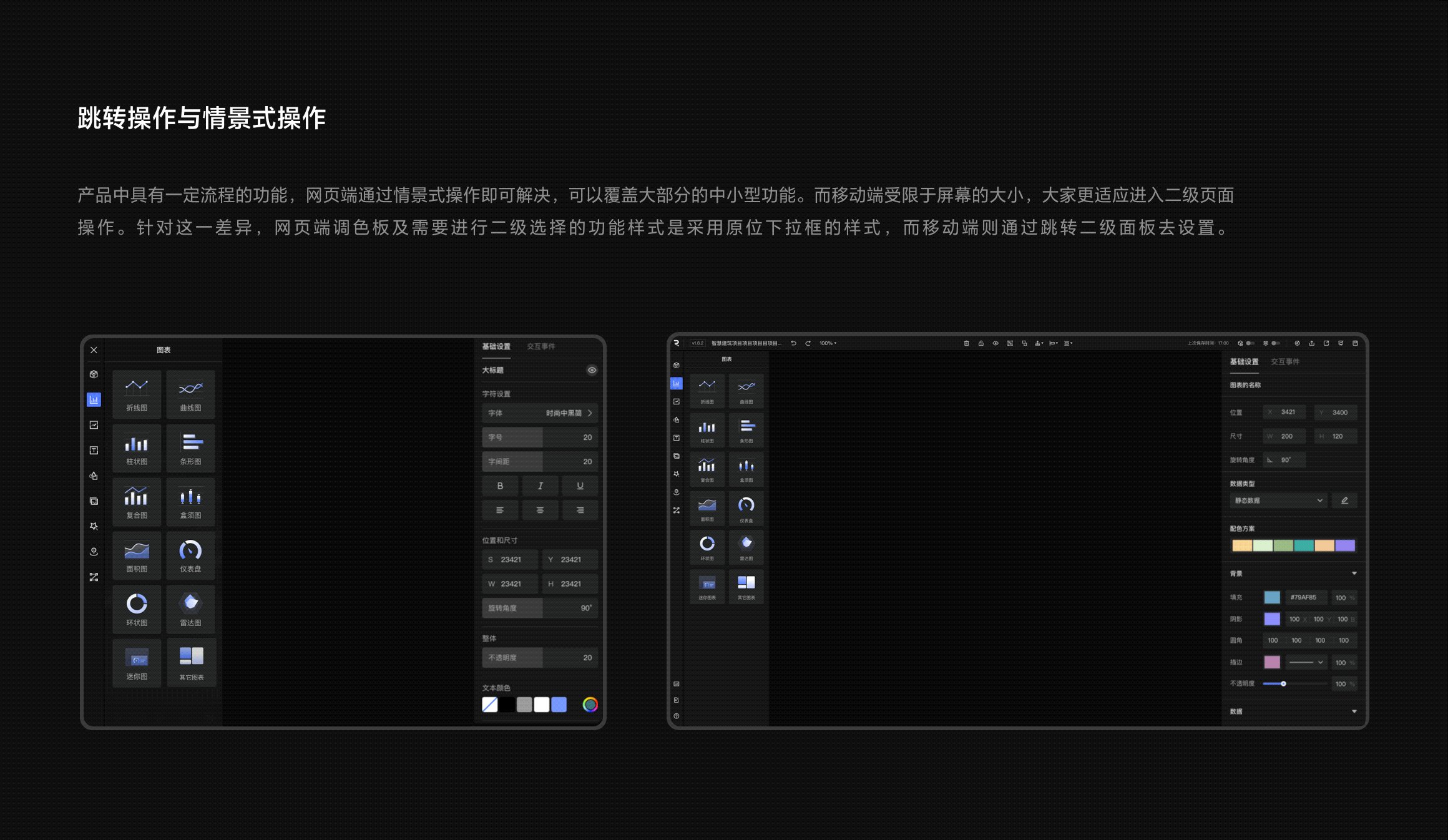This screenshot has height=840, width=1448.
Task: Pick the black text color swatch
Action: (x=507, y=705)
